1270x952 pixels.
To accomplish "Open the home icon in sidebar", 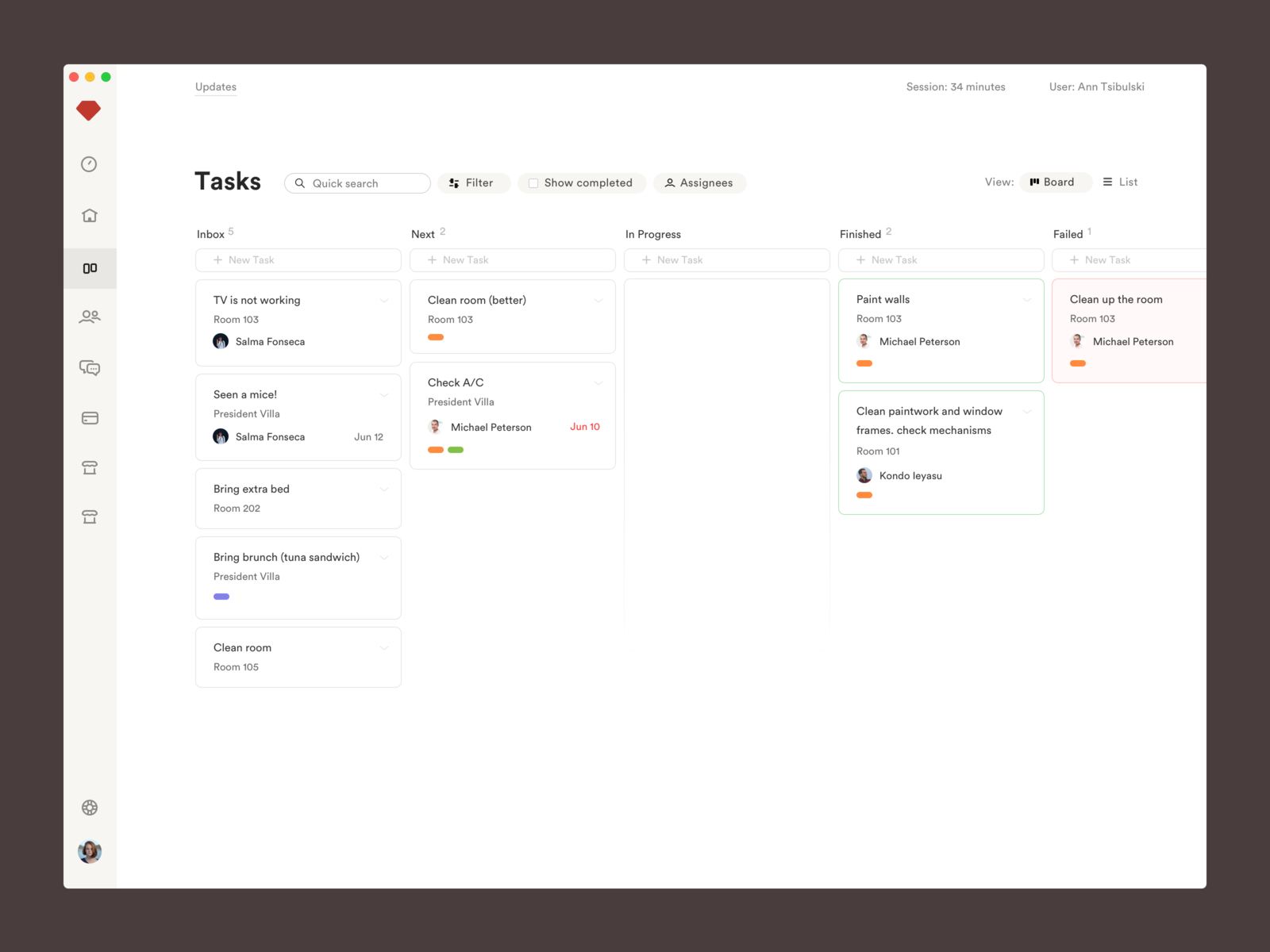I will pyautogui.click(x=90, y=215).
